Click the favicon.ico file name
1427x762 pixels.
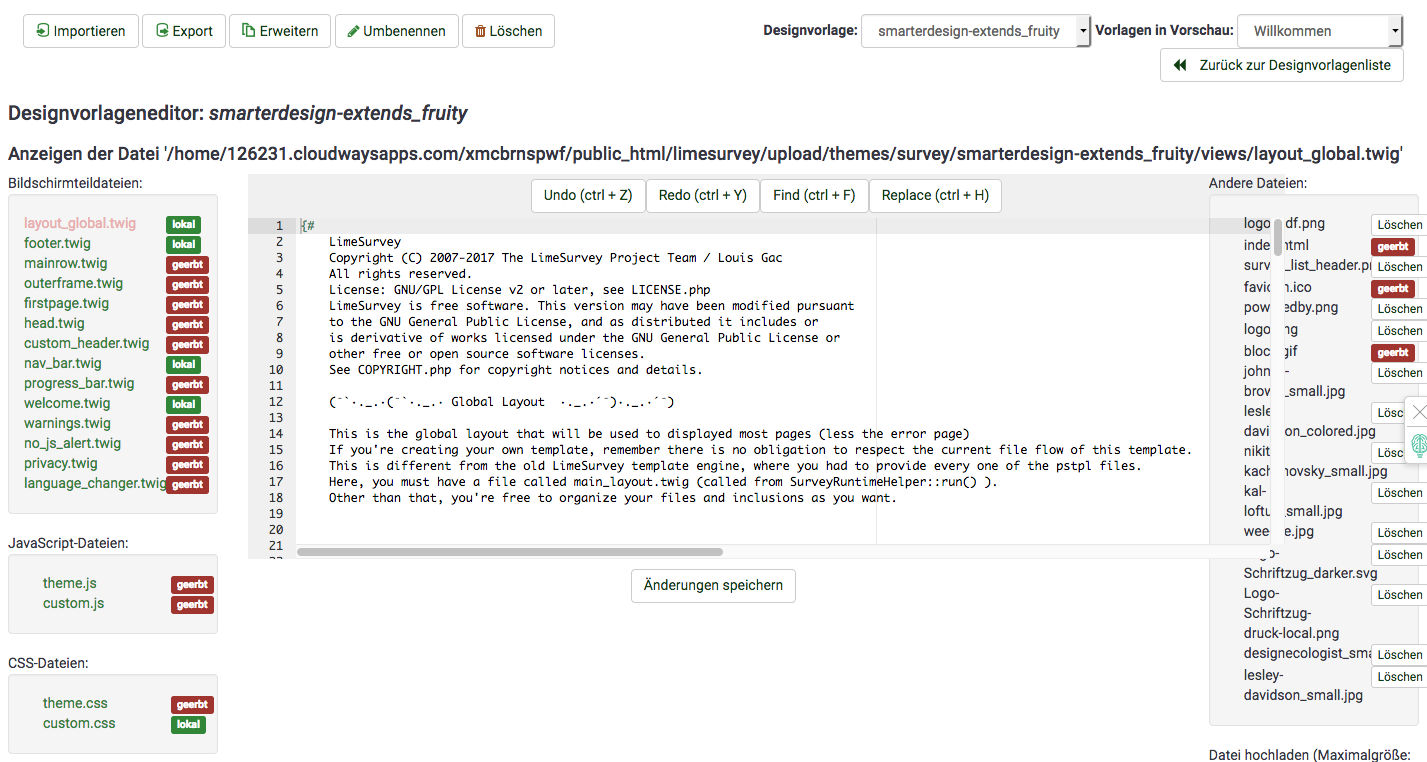click(x=1277, y=288)
